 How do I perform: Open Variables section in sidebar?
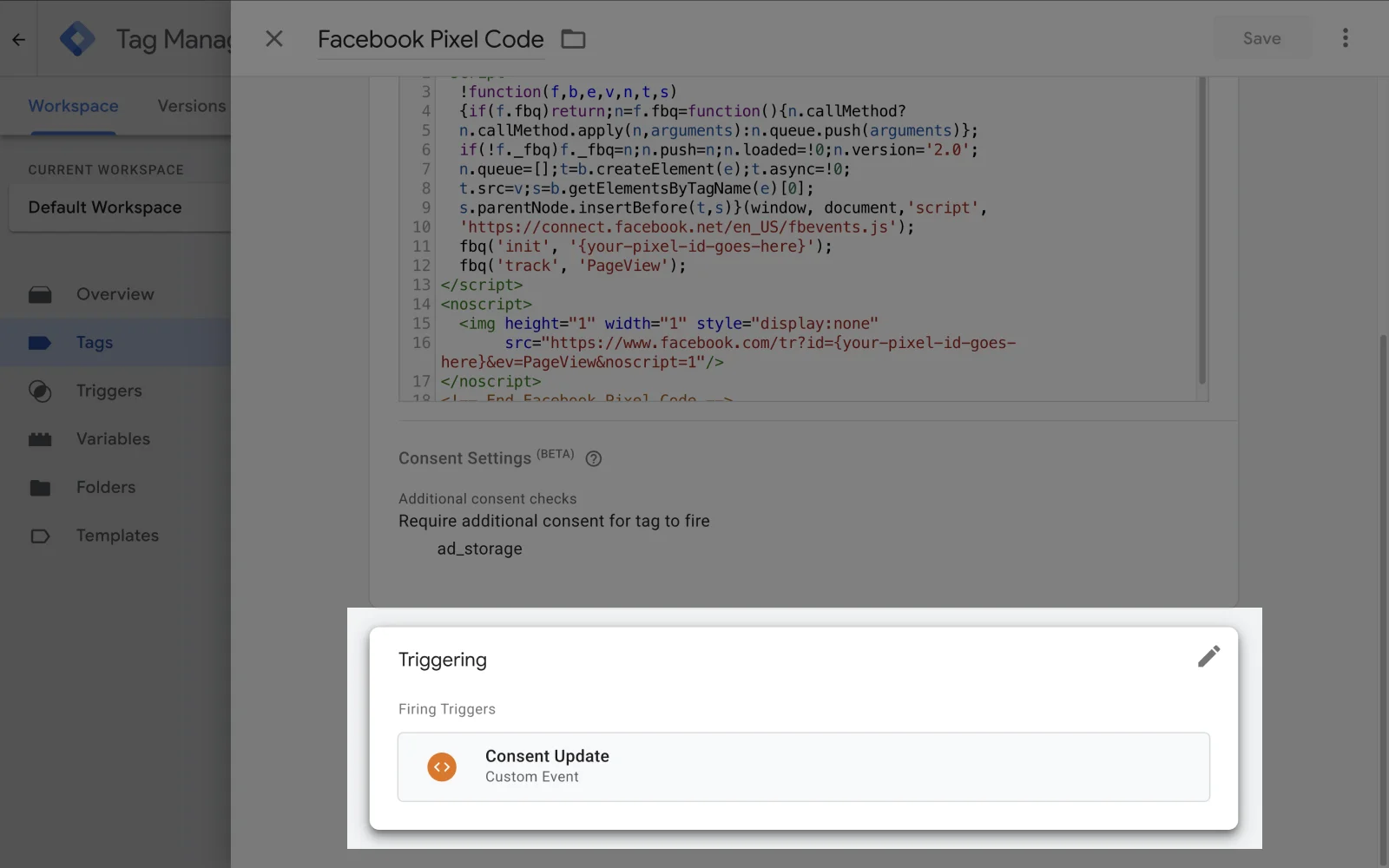(113, 439)
